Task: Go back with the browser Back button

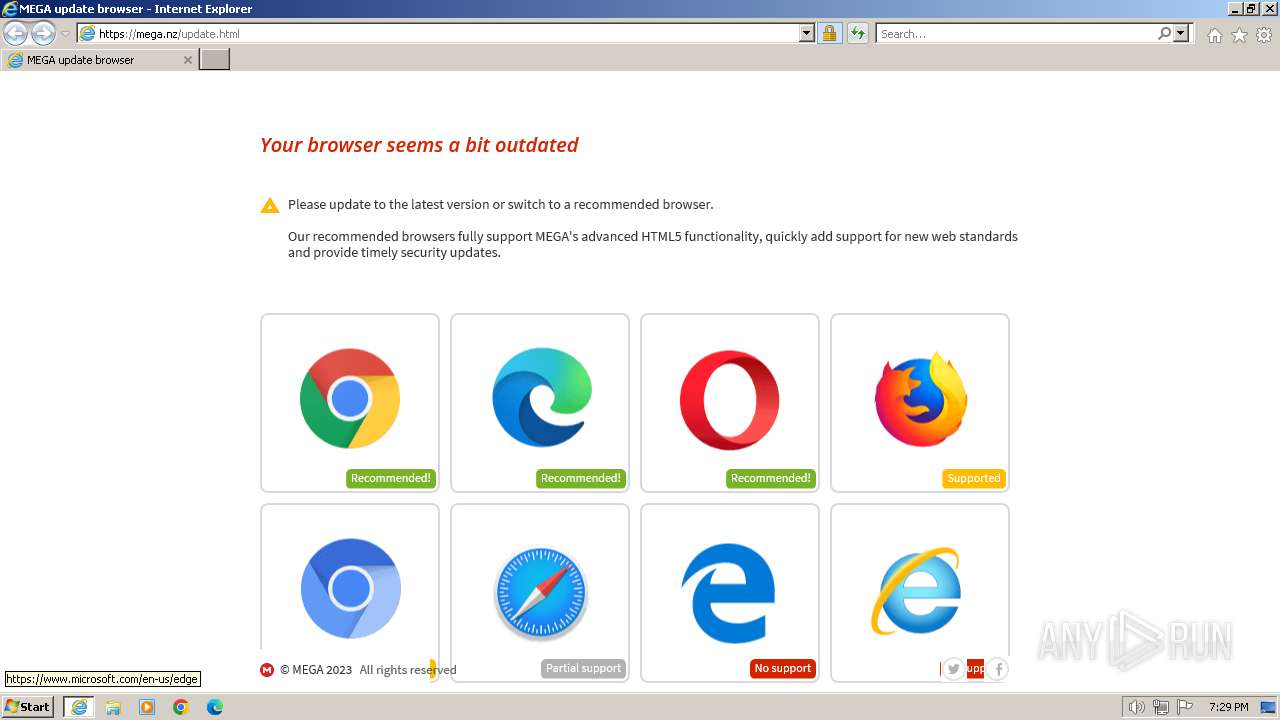Action: (x=16, y=34)
